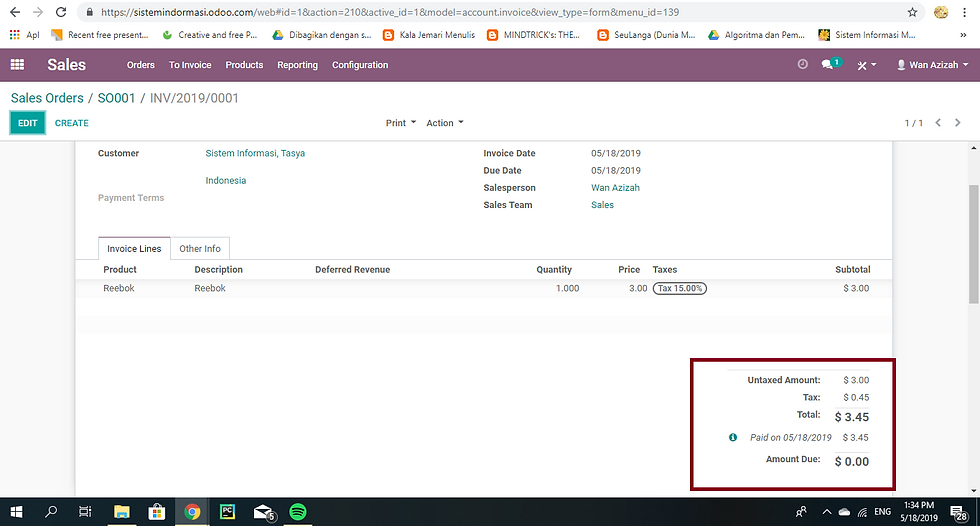Click the browser back arrow
Viewport: 980px width, 526px height.
point(15,12)
